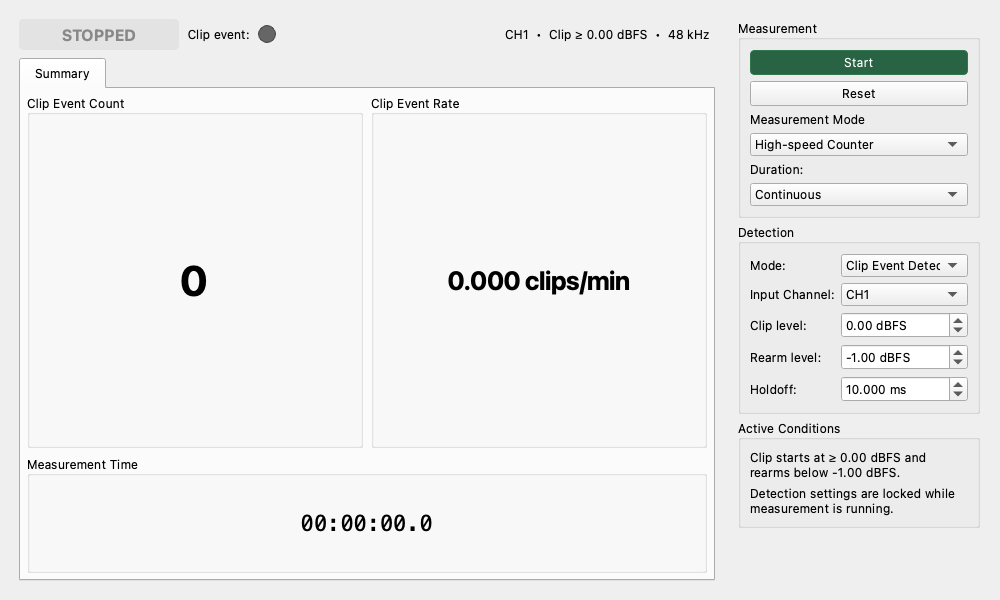Increase Holdoff with the up arrow
Image resolution: width=1000 pixels, height=600 pixels.
(958, 384)
